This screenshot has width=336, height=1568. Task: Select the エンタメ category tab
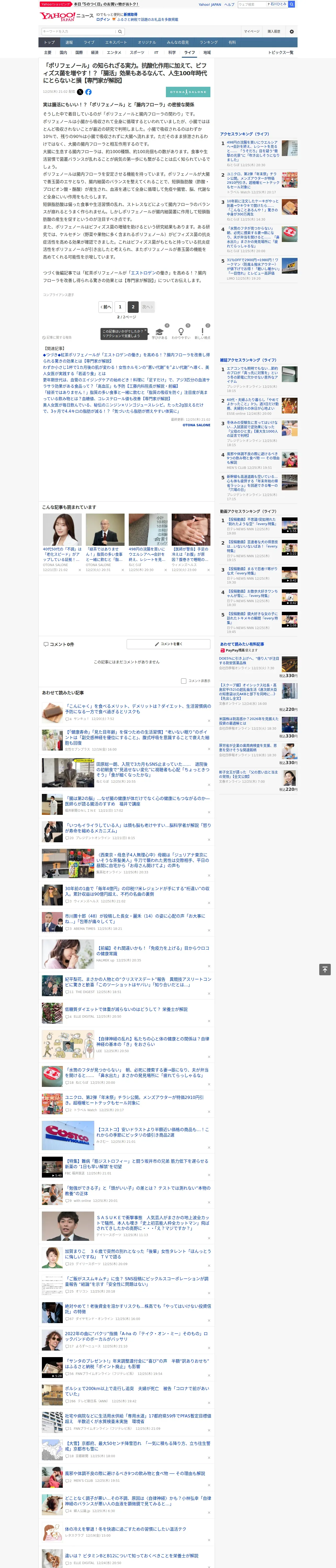(x=114, y=53)
